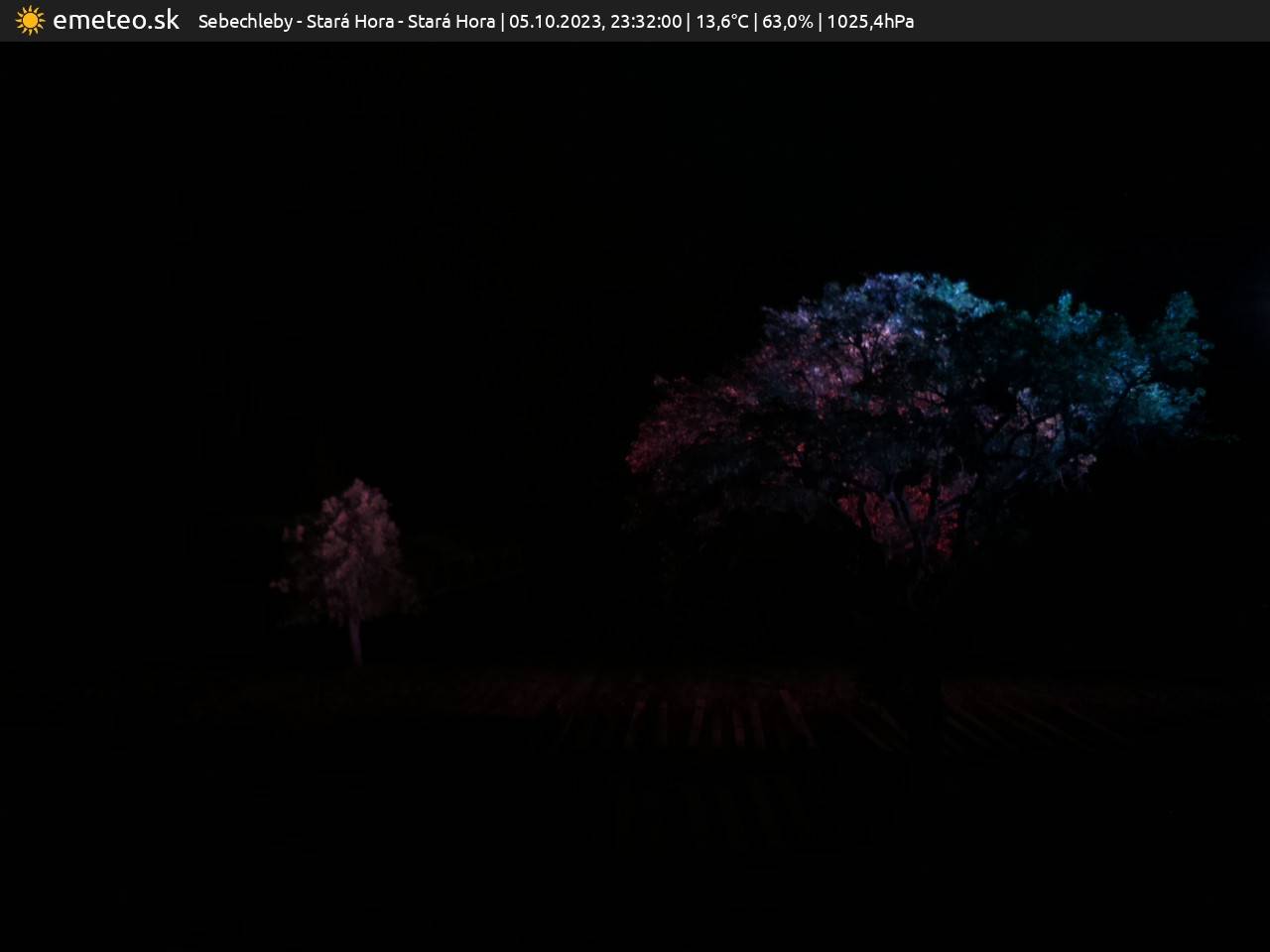Click the dark ground below the vineyard rows
This screenshot has width=1270, height=952.
point(635,873)
